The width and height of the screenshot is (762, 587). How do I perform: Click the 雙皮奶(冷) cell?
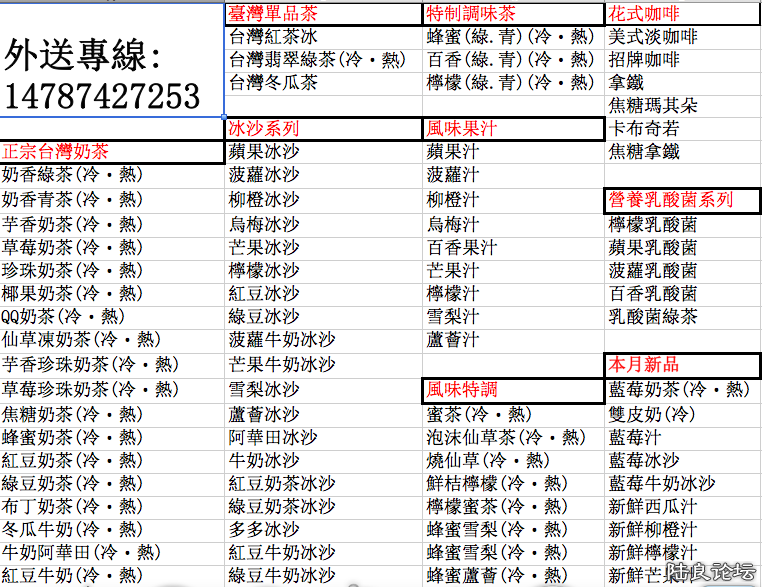point(652,414)
